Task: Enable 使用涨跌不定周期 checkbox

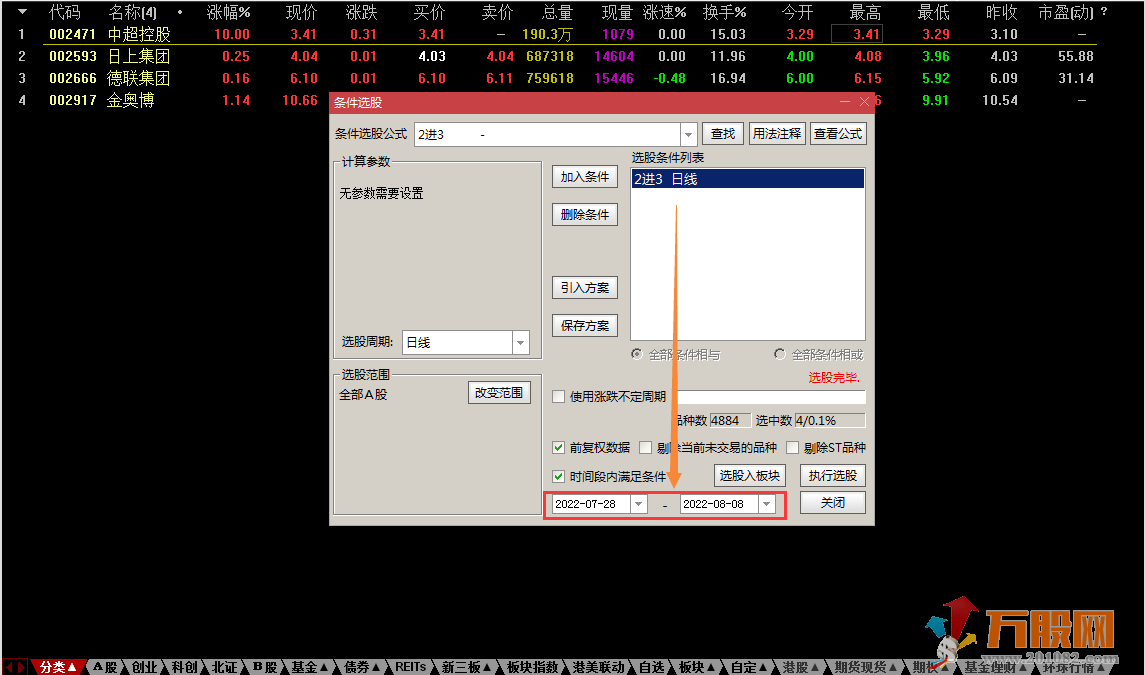Action: pyautogui.click(x=559, y=397)
